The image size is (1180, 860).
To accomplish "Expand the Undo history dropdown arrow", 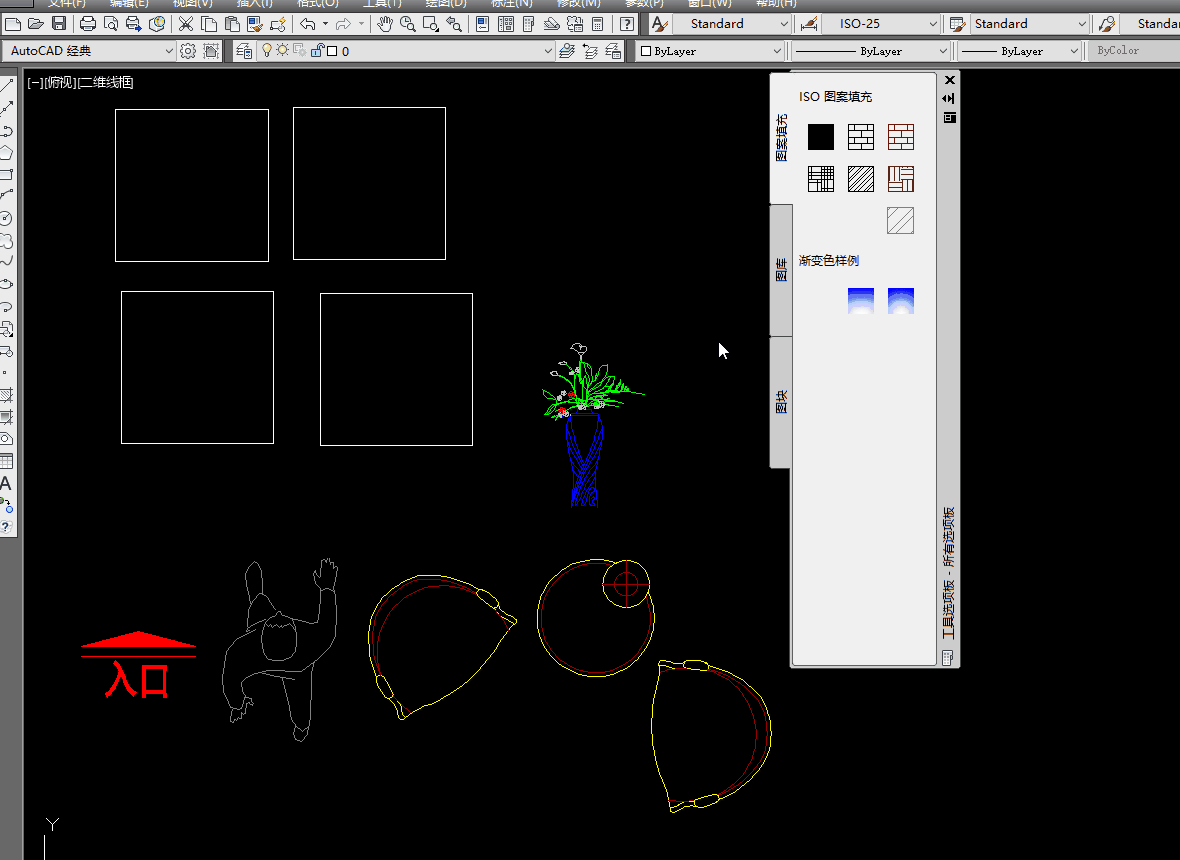I will [x=325, y=24].
